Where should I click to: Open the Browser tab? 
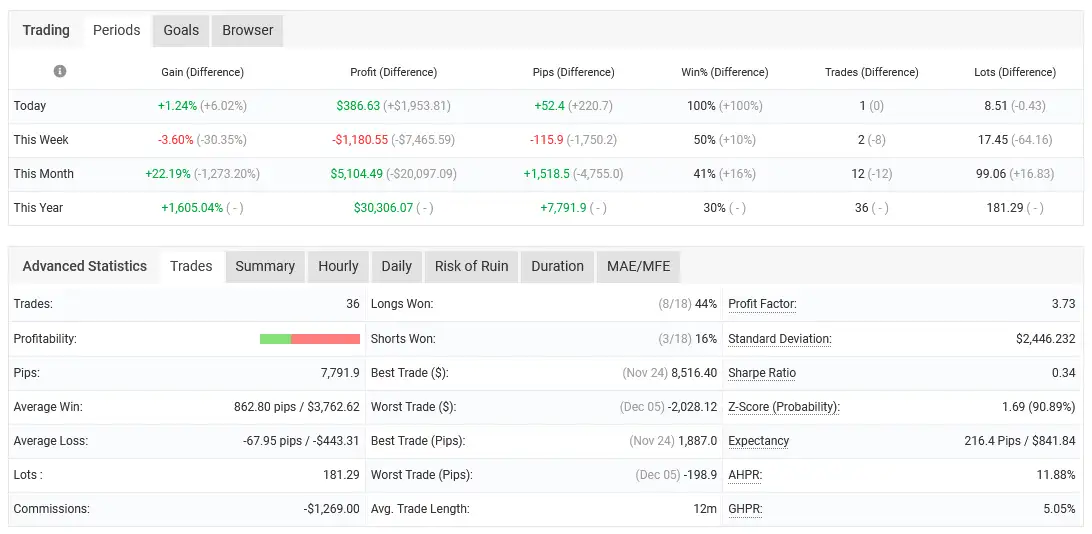point(248,30)
